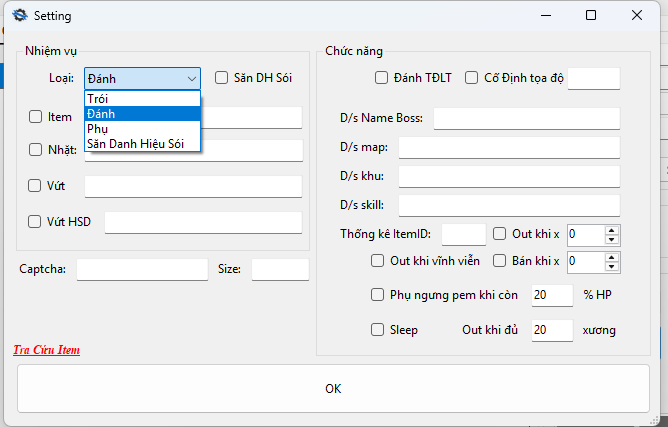Pick Săn Danh Hiệu Sói option
The width and height of the screenshot is (668, 427).
tap(142, 144)
